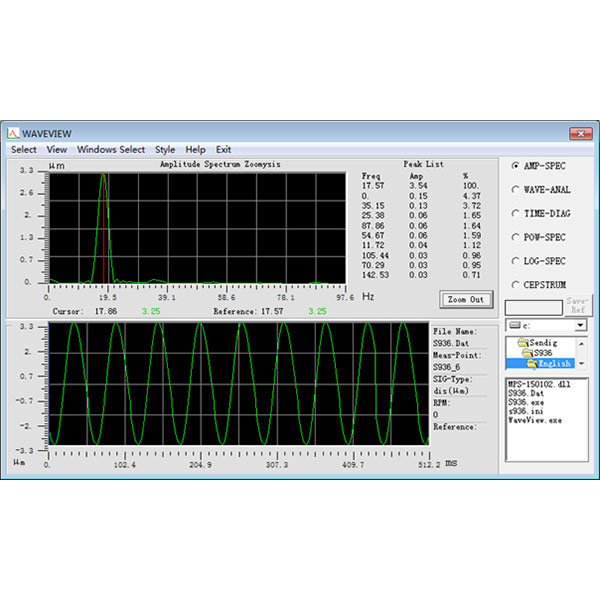Expand the drive c: dropdown
Image resolution: width=600 pixels, height=600 pixels.
pos(580,325)
